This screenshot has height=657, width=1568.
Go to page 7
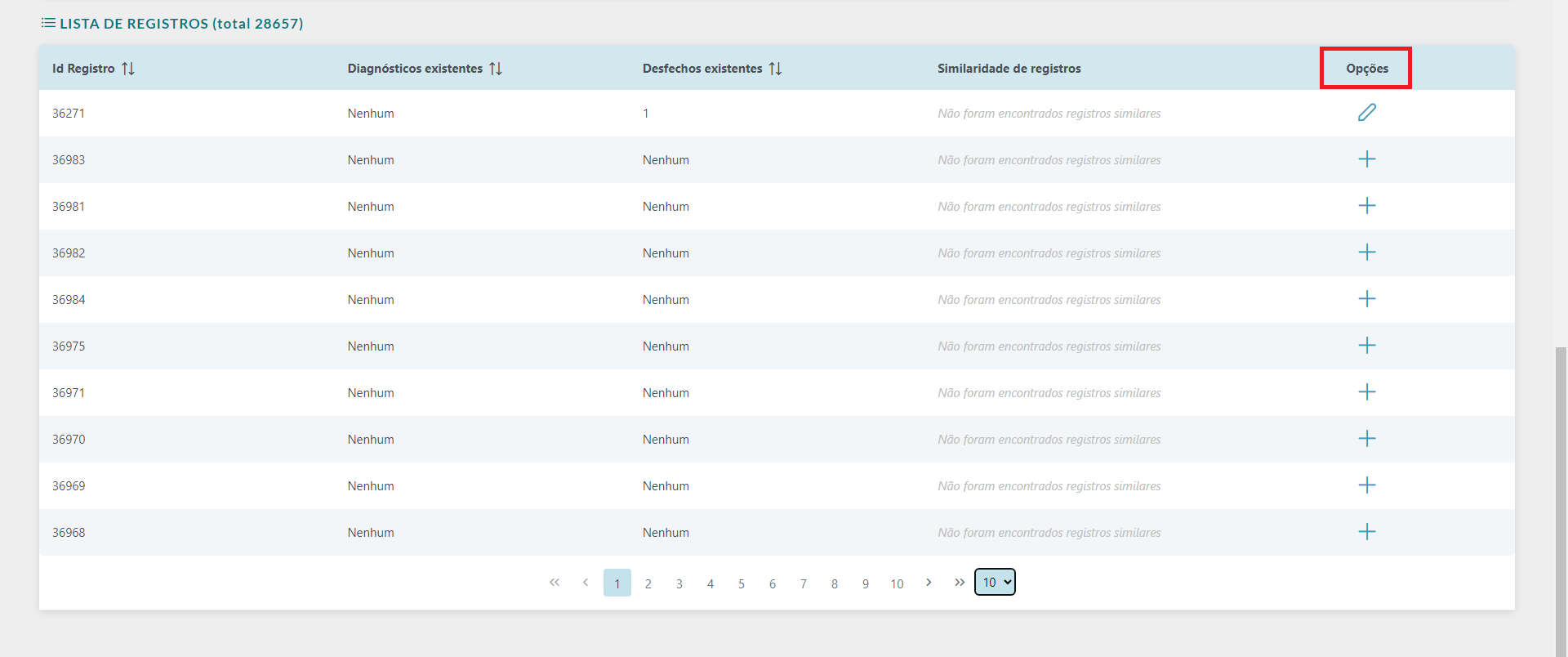click(804, 583)
